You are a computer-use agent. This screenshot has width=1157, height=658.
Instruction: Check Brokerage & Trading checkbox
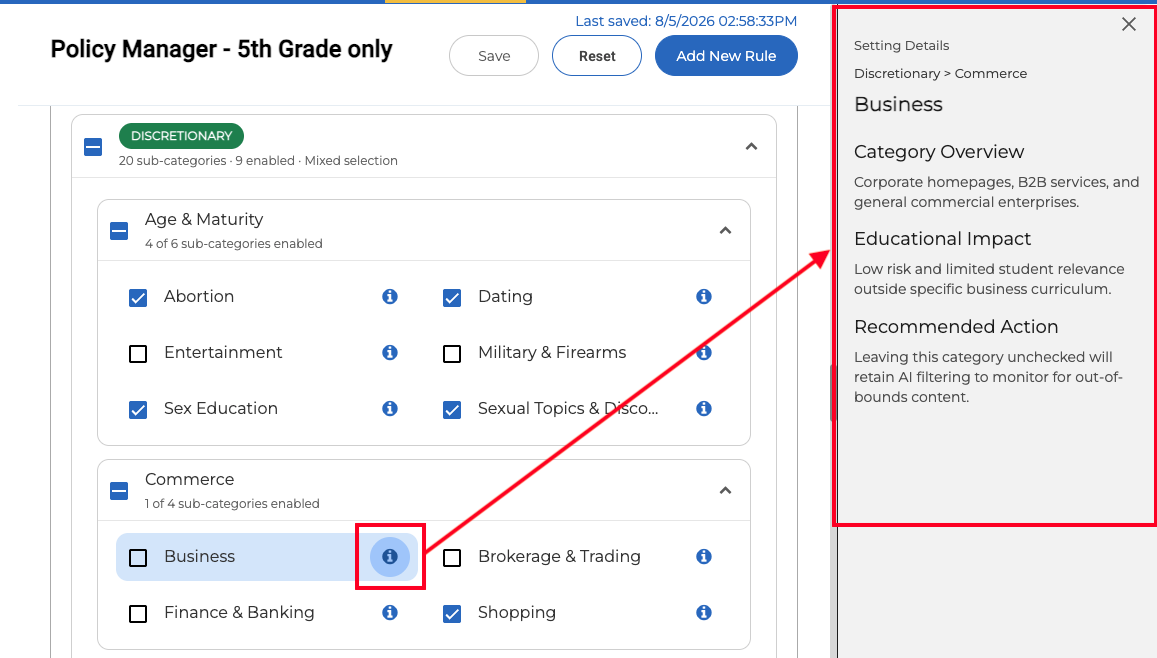(452, 557)
